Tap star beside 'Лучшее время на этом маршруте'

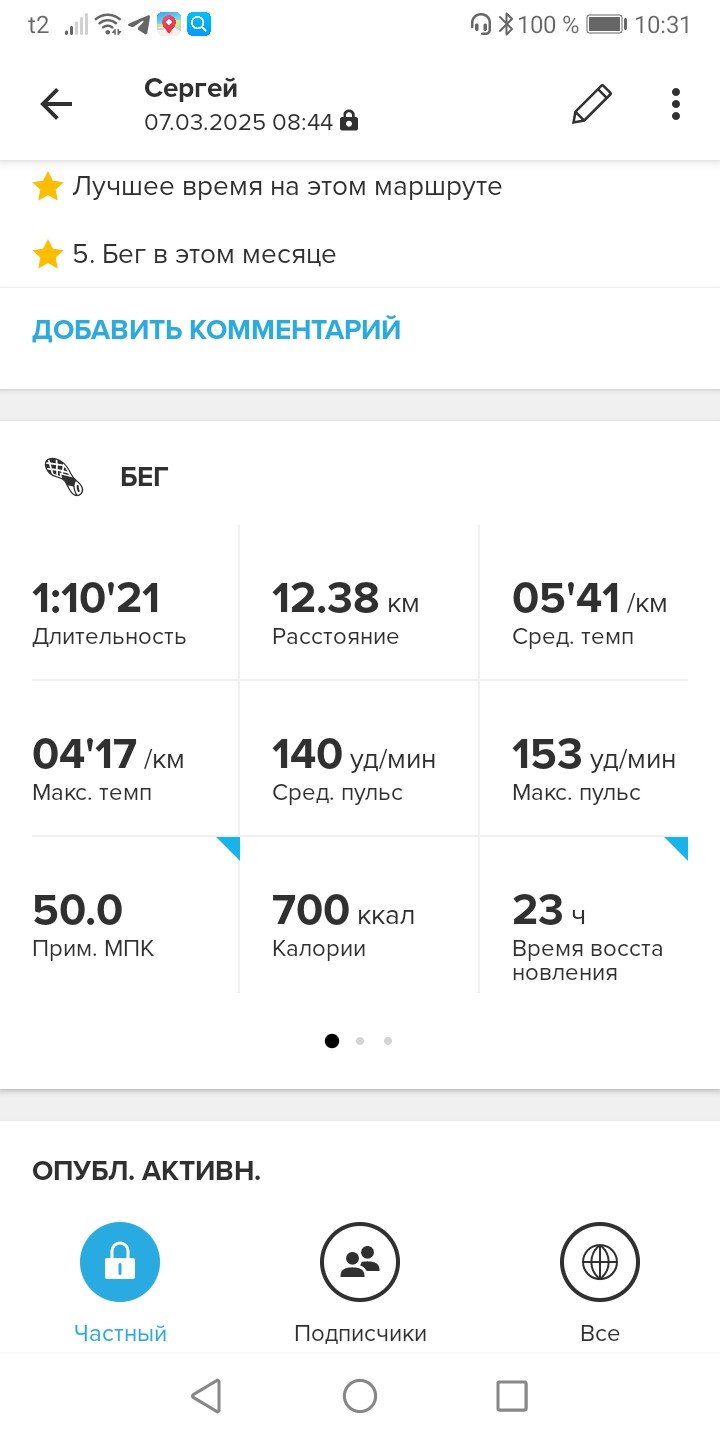pos(47,186)
